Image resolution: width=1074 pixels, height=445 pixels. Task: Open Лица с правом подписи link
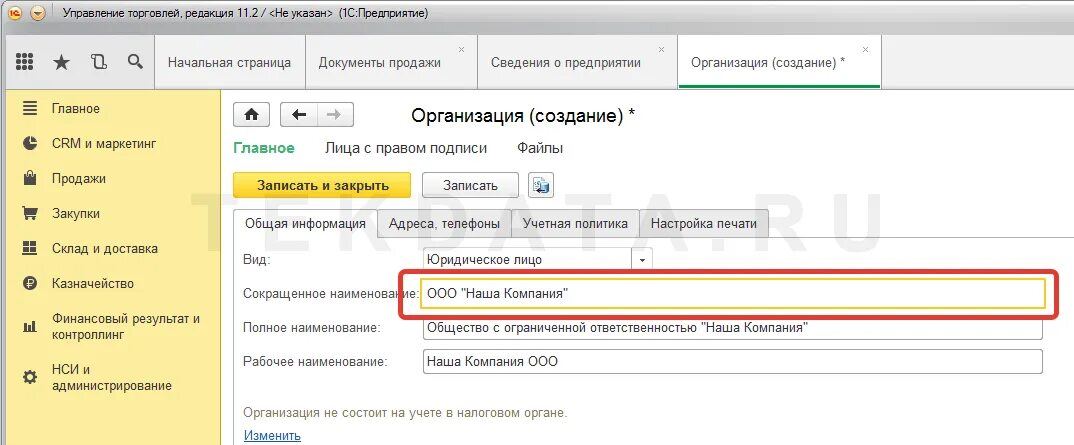pos(406,148)
